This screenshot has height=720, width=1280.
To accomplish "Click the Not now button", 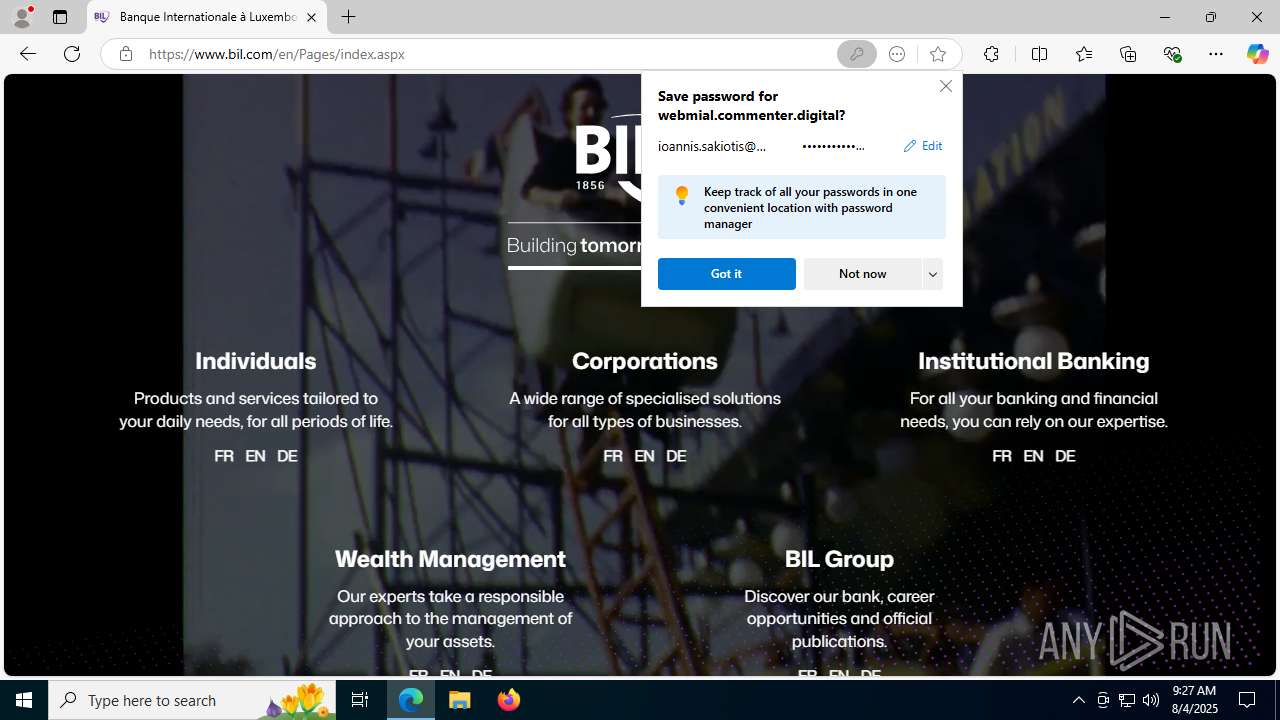I will click(862, 274).
